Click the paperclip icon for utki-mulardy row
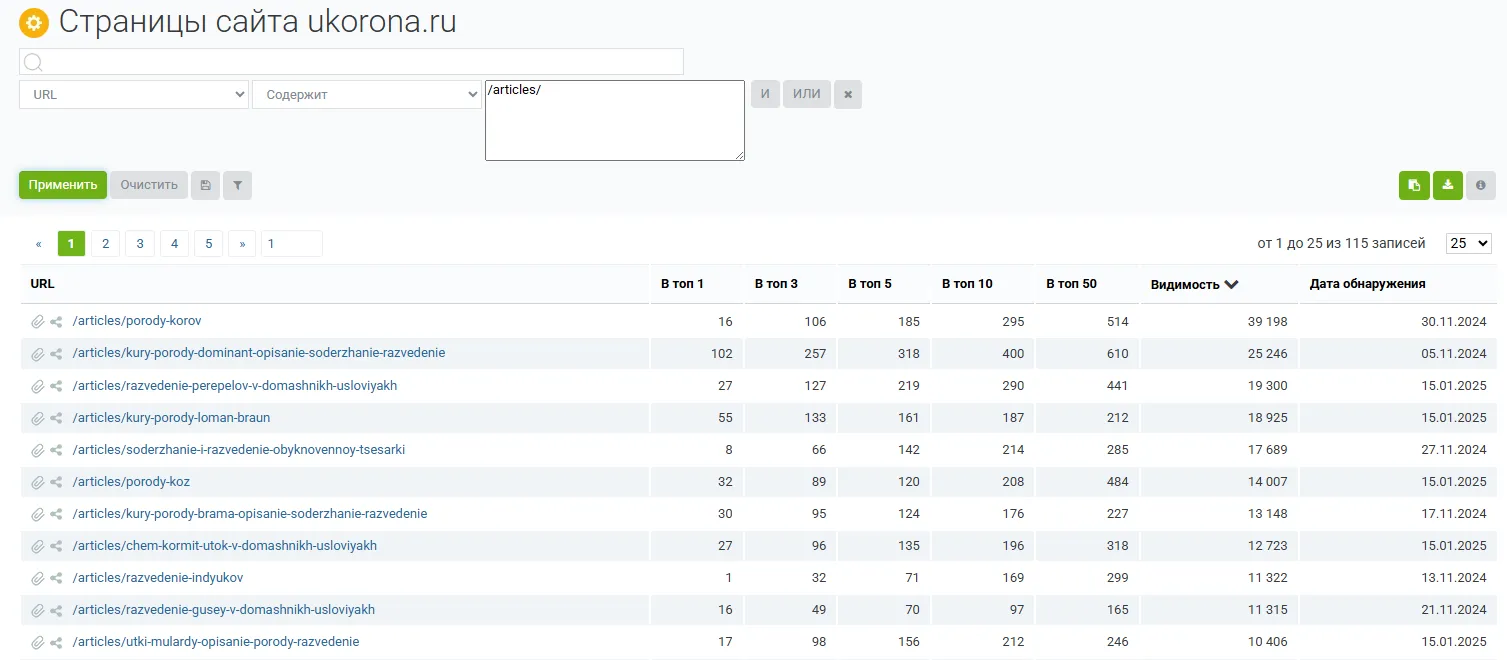The image size is (1507, 660). click(38, 642)
